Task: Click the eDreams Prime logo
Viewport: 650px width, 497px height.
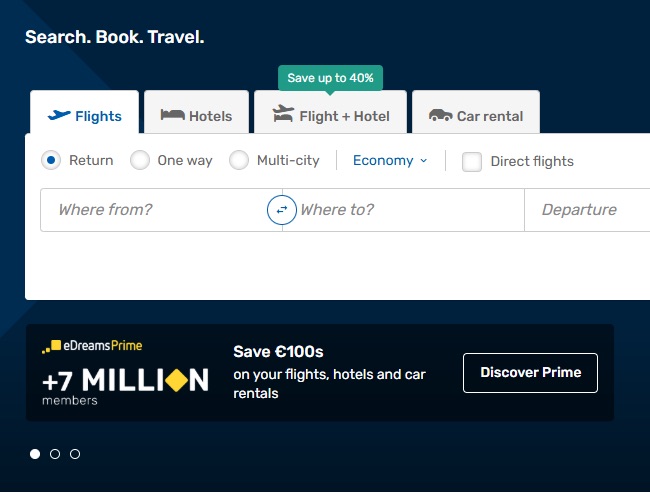Action: click(92, 346)
